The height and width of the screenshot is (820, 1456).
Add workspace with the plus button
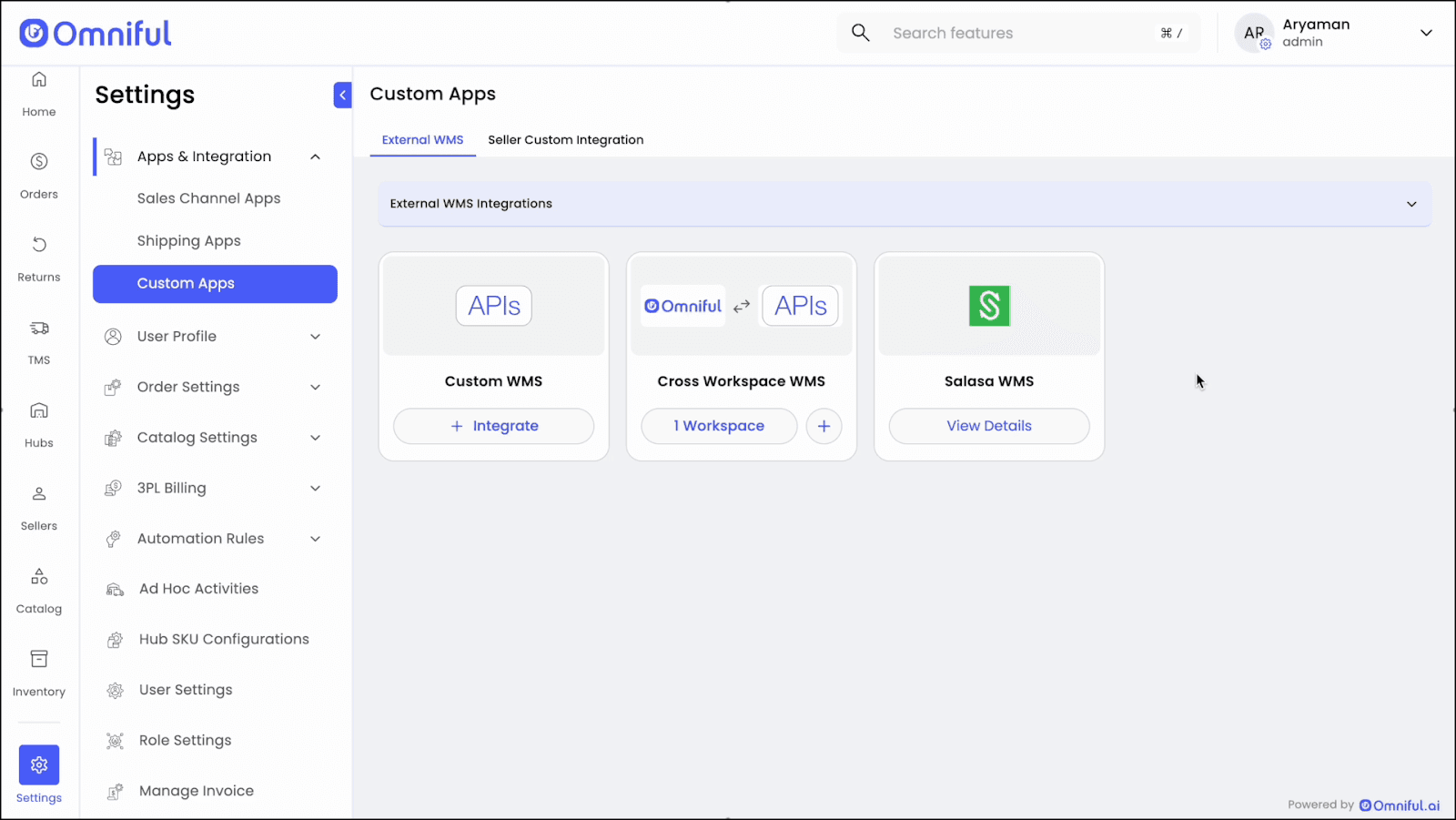pos(824,426)
